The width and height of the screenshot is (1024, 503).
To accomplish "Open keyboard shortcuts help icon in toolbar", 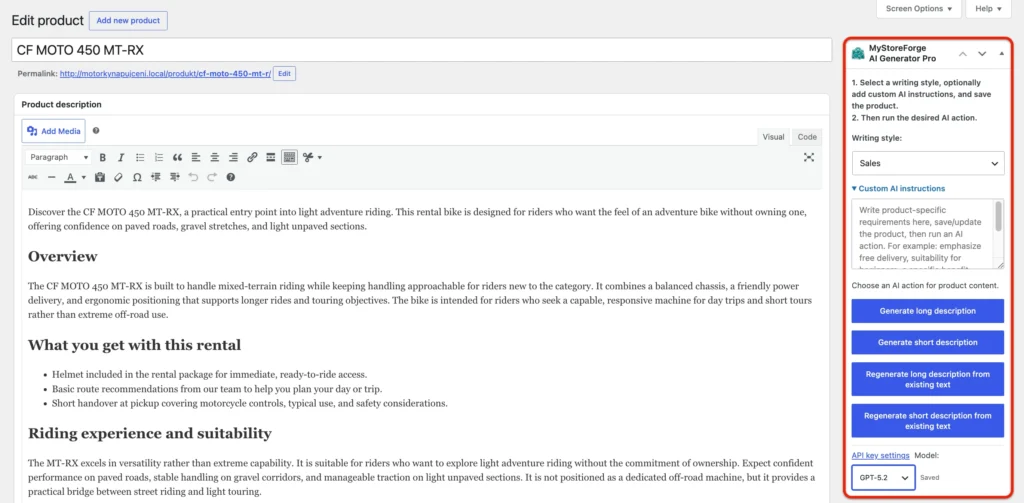I will (231, 177).
